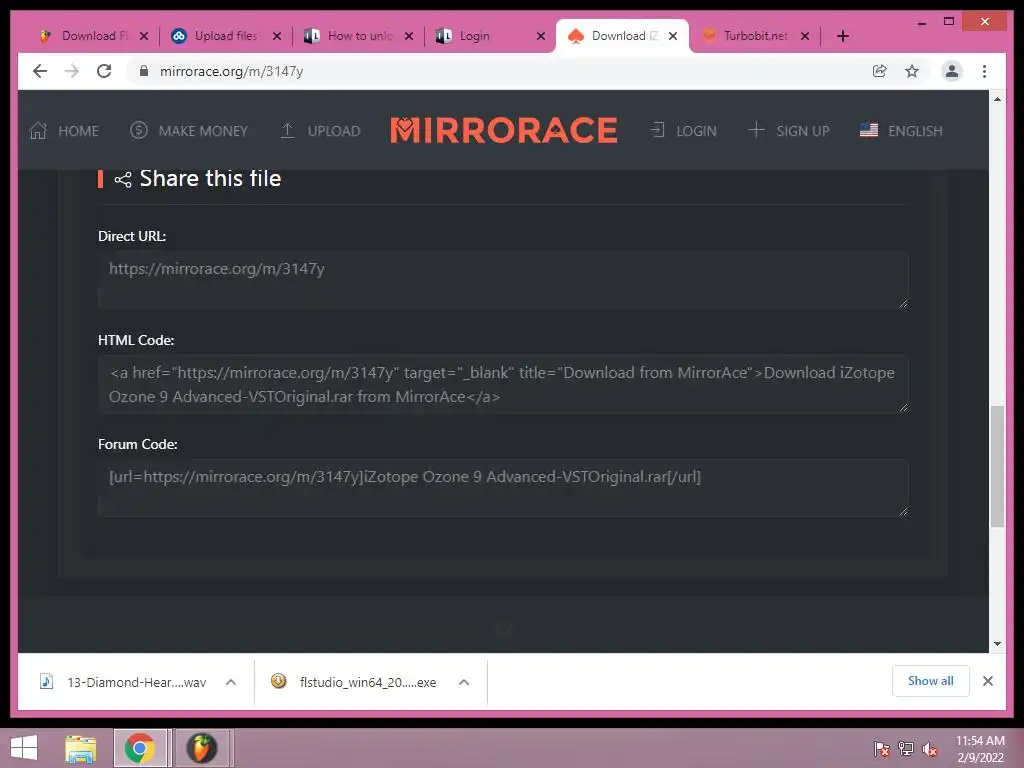The image size is (1024, 768).
Task: Click Action Center flag tray icon
Action: click(881, 749)
